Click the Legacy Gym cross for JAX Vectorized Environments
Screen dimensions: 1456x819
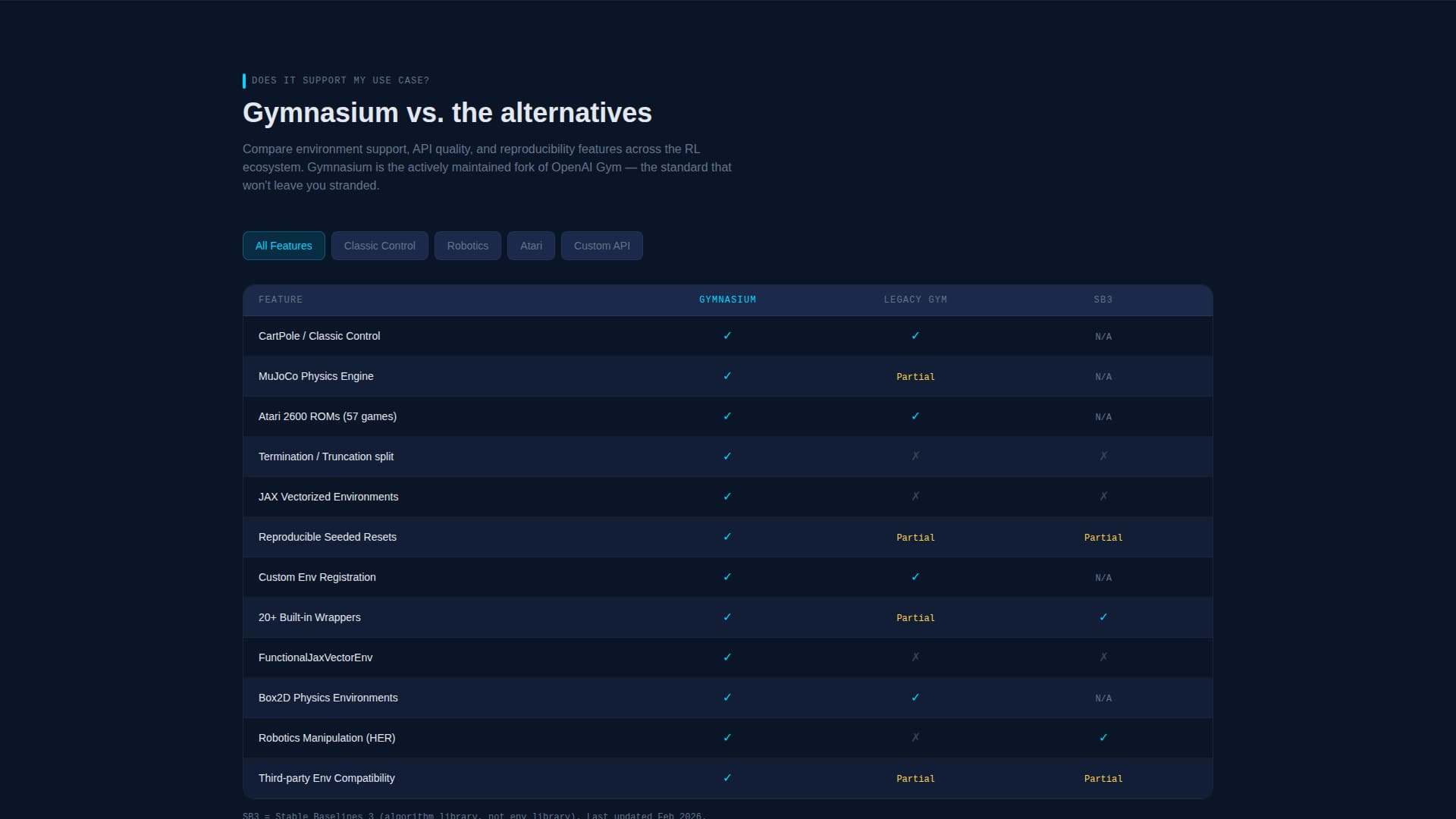point(915,497)
